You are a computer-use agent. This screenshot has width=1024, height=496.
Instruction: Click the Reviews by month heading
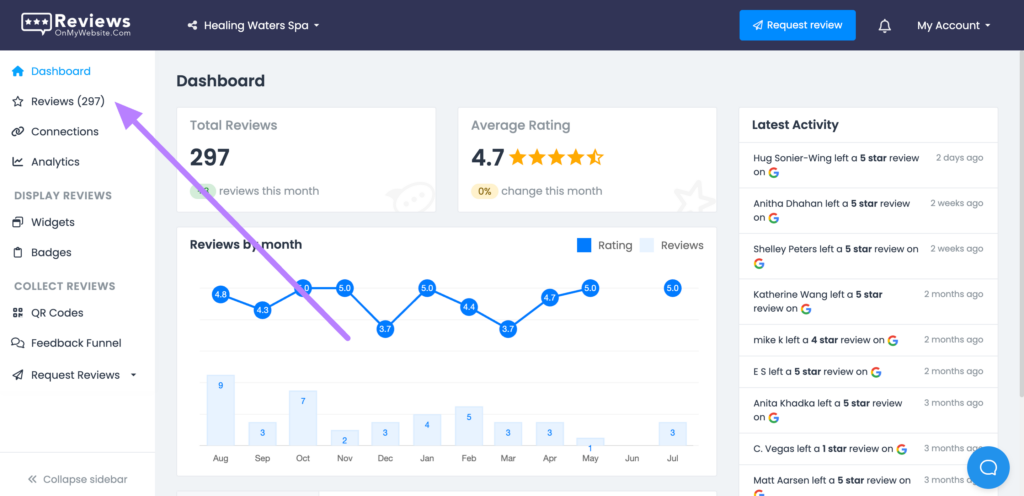[246, 245]
